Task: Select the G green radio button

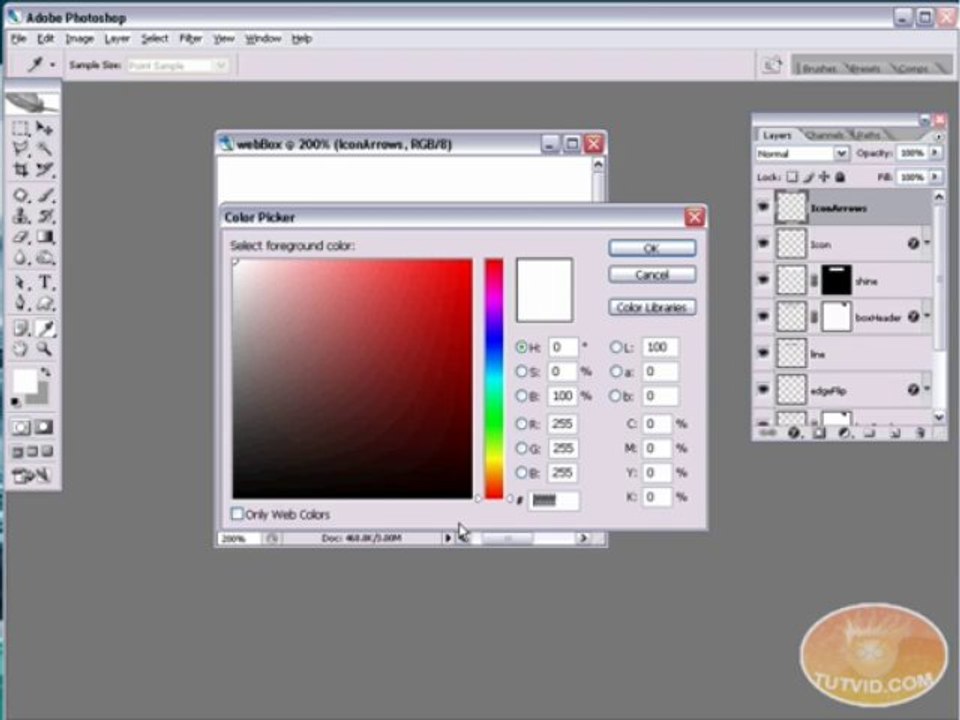Action: click(521, 448)
